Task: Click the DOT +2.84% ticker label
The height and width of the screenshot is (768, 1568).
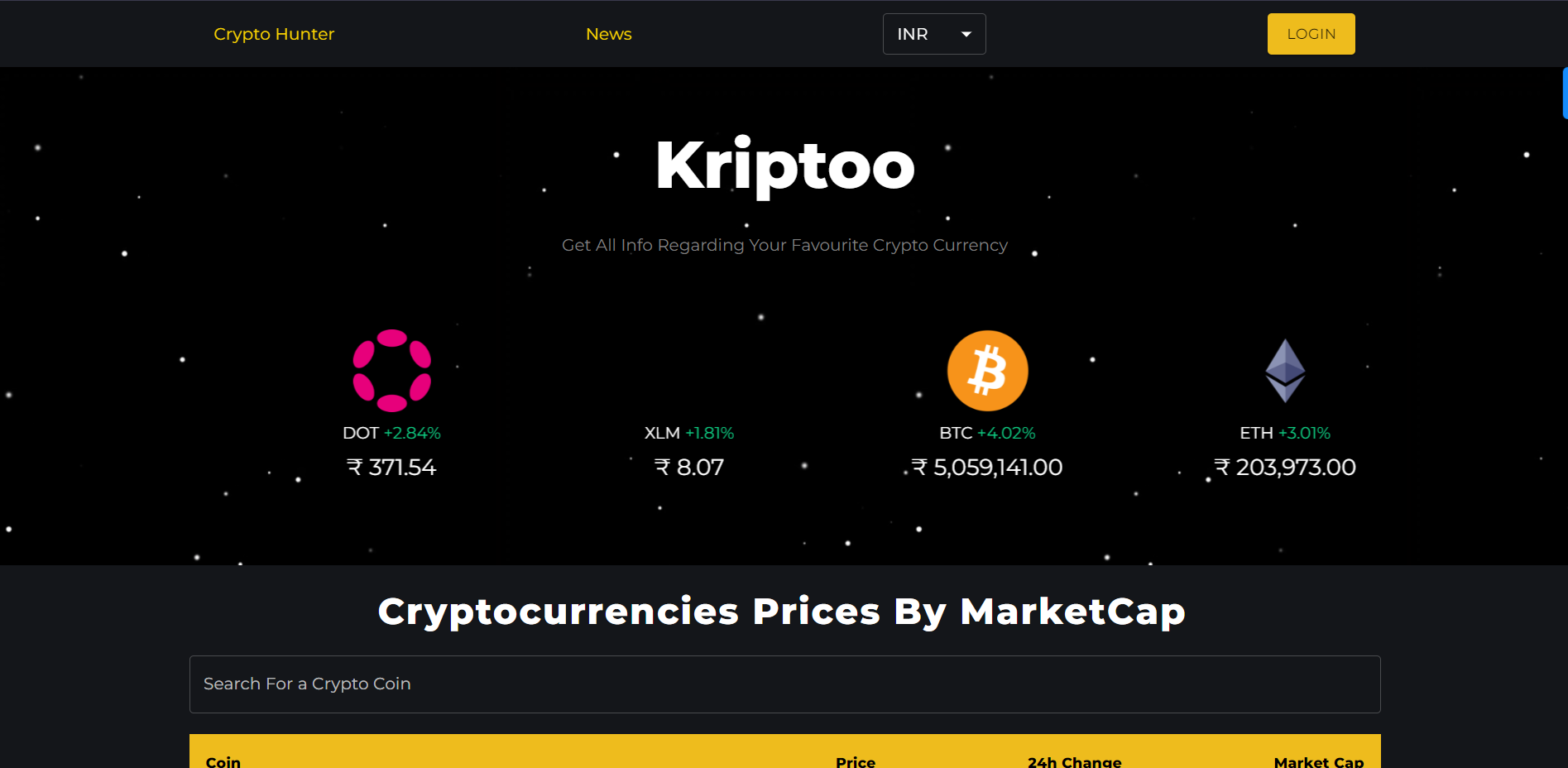Action: (x=391, y=433)
